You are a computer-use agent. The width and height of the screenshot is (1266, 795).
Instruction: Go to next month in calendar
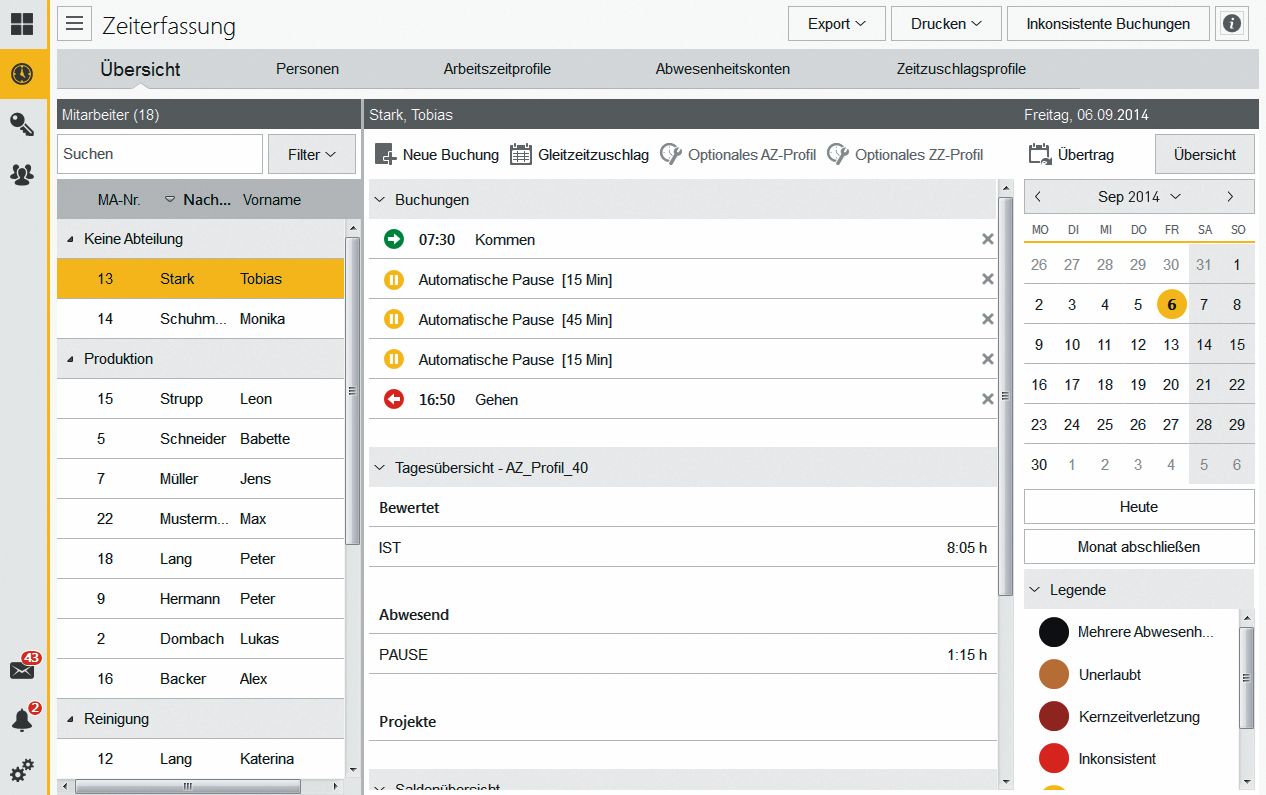point(1230,197)
